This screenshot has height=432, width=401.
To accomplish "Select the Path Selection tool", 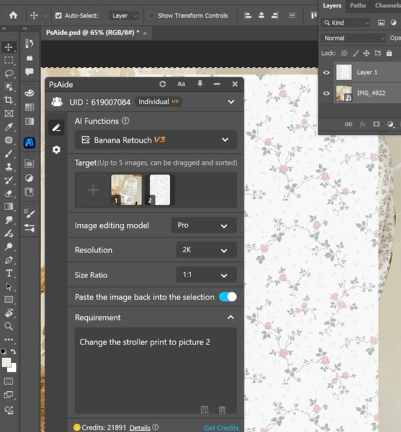I will point(9,287).
